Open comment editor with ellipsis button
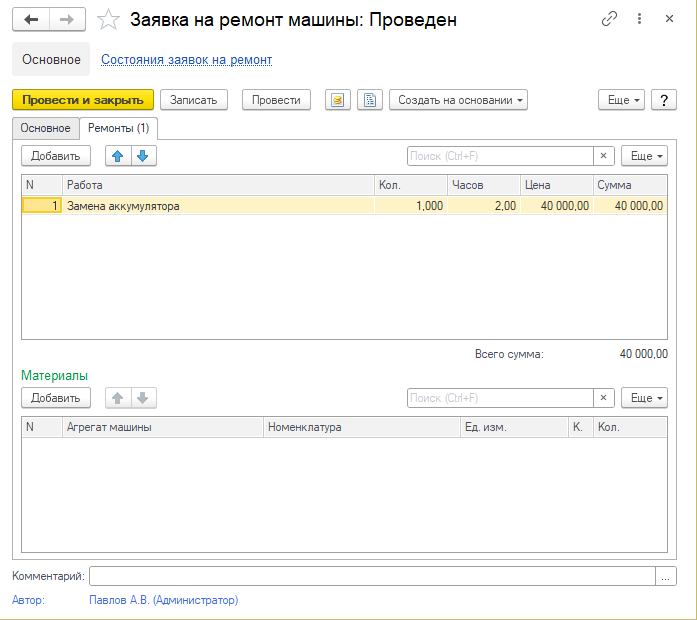 (665, 576)
